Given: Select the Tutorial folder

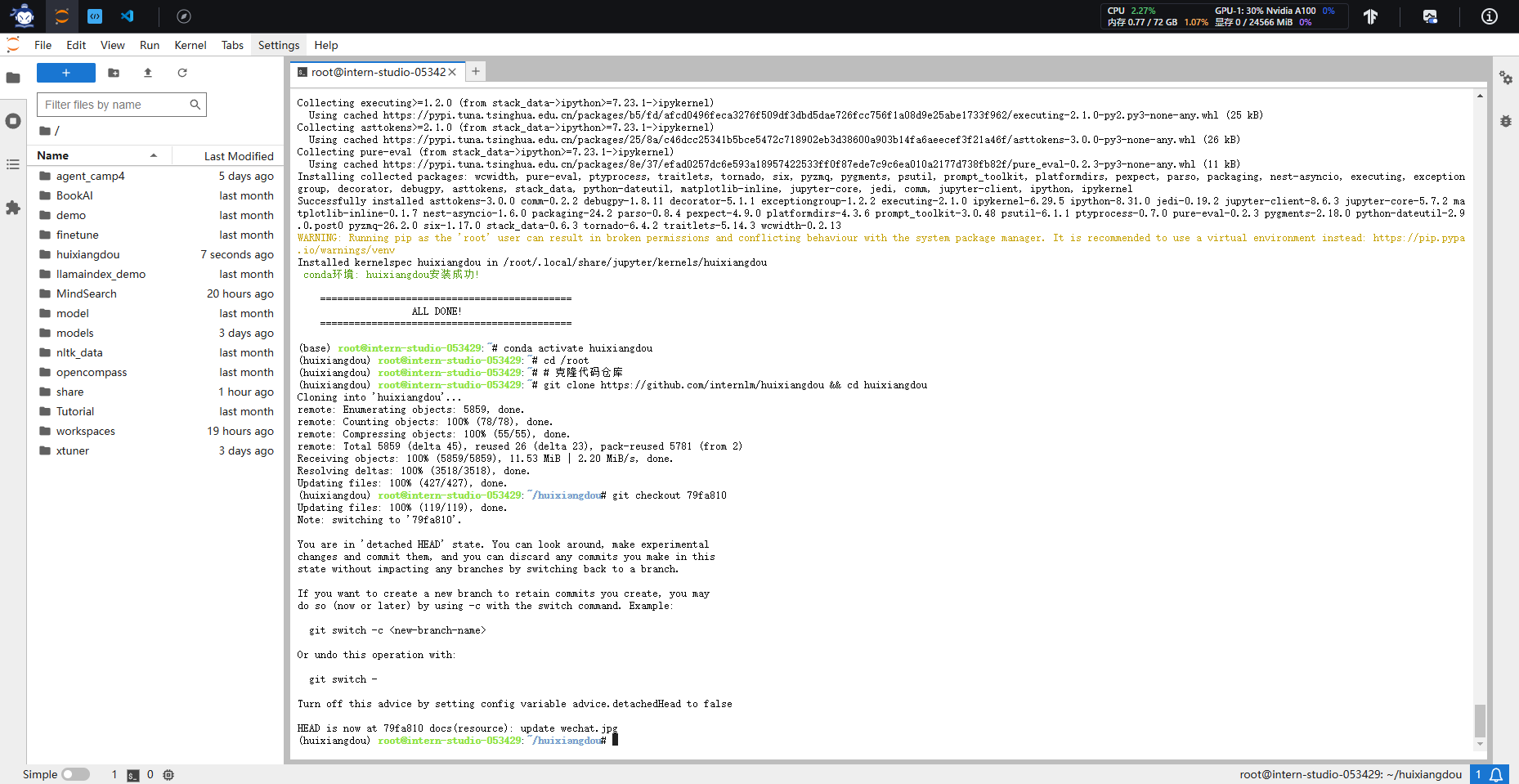Looking at the screenshot, I should 155,411.
